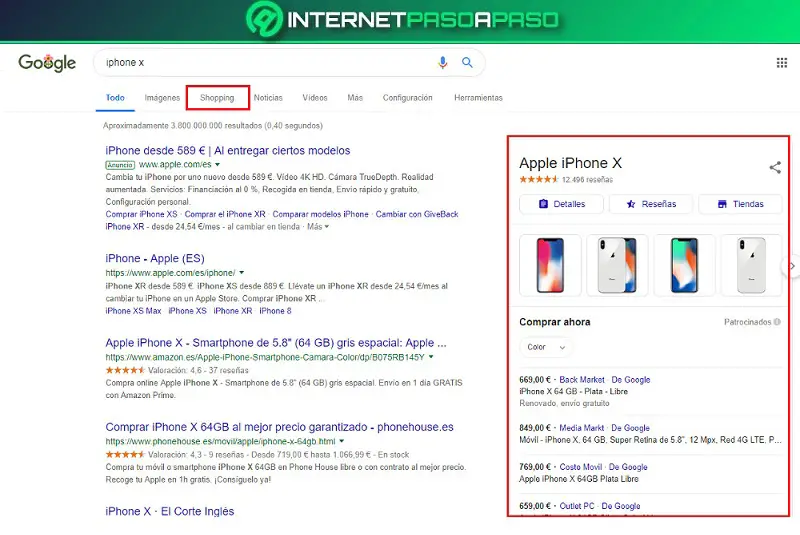Expand arrow beside apple.com/es/iphone URL
The width and height of the screenshot is (800, 535).
pyautogui.click(x=242, y=273)
